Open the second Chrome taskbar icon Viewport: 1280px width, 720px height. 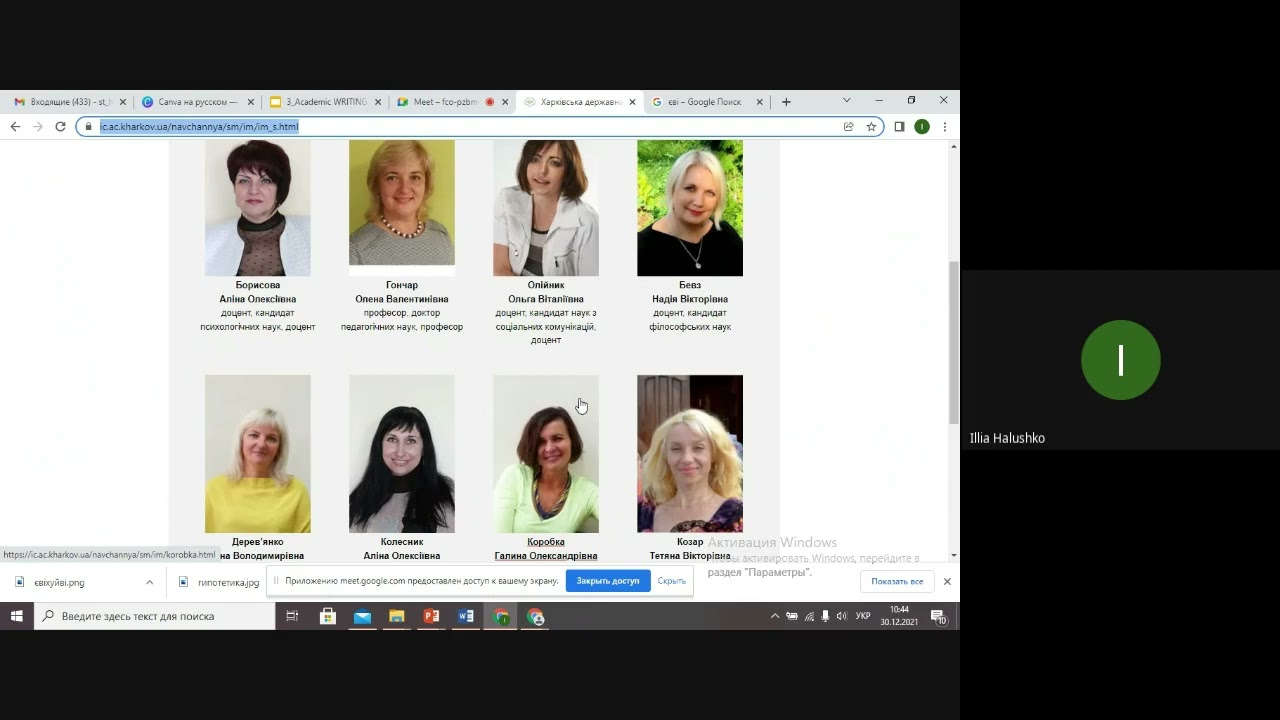click(x=536, y=616)
